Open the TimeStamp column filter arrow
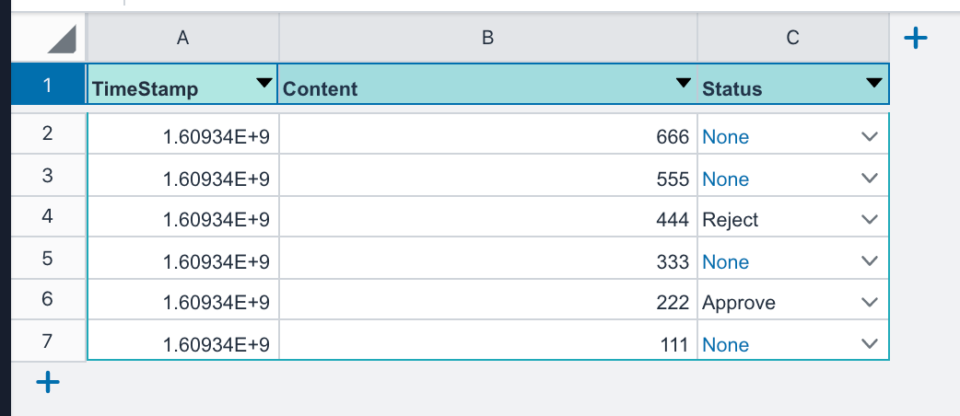Viewport: 960px width, 416px height. pos(264,83)
